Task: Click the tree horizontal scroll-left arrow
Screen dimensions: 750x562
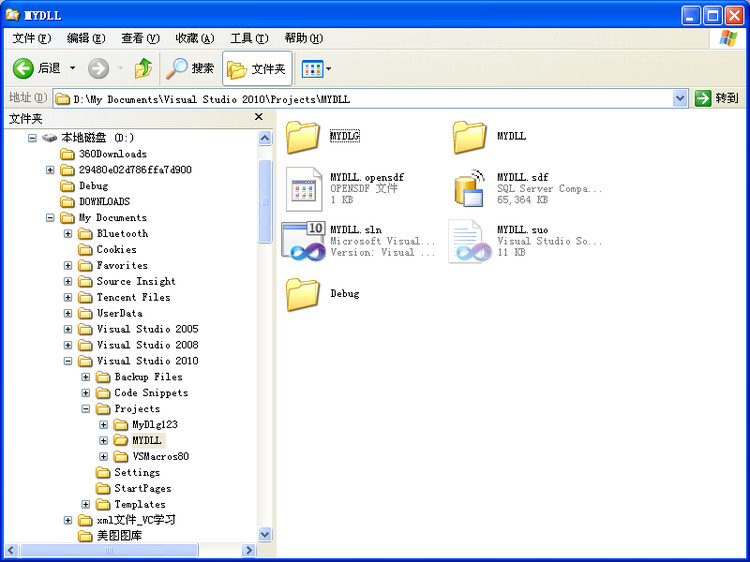Action: pos(11,550)
